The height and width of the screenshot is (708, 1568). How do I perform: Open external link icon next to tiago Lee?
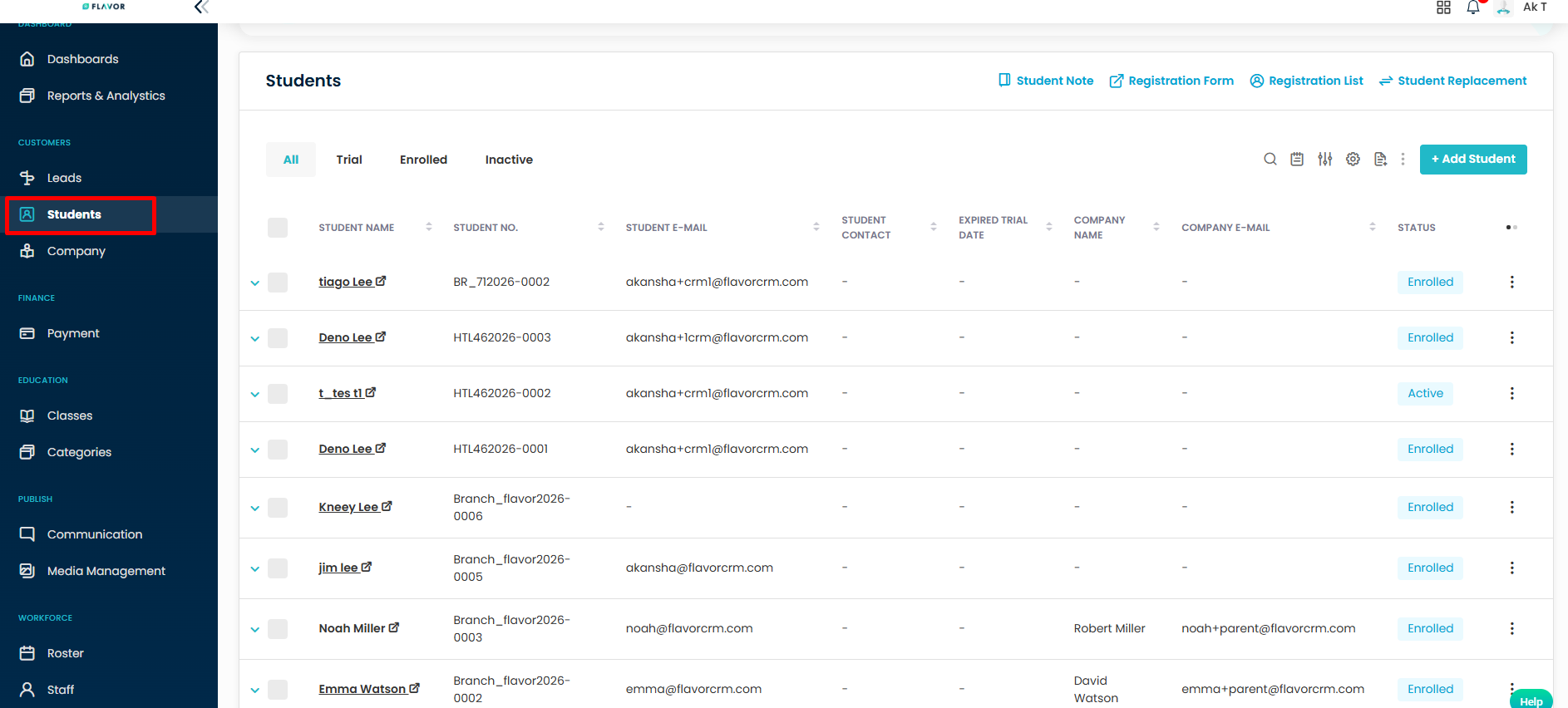(x=381, y=281)
